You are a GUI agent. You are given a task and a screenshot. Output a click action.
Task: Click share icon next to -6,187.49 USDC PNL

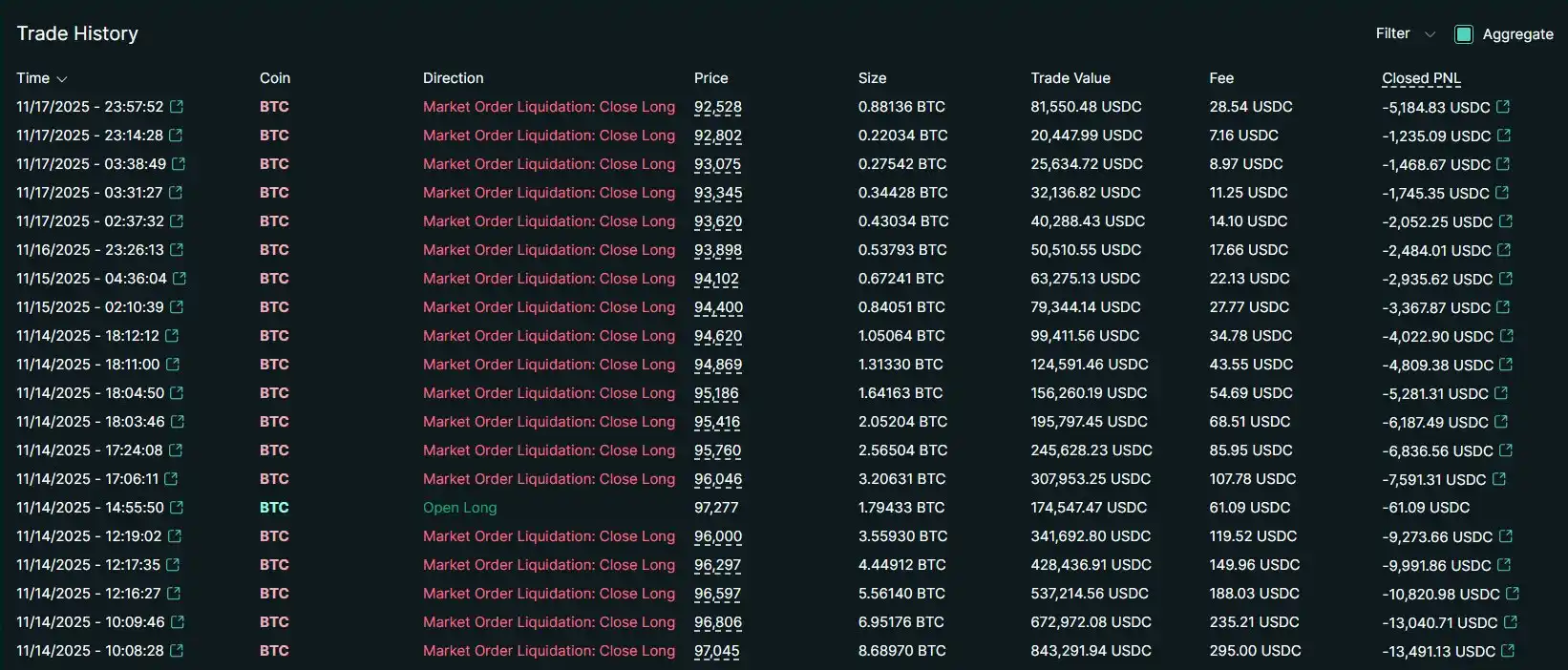(x=1501, y=422)
